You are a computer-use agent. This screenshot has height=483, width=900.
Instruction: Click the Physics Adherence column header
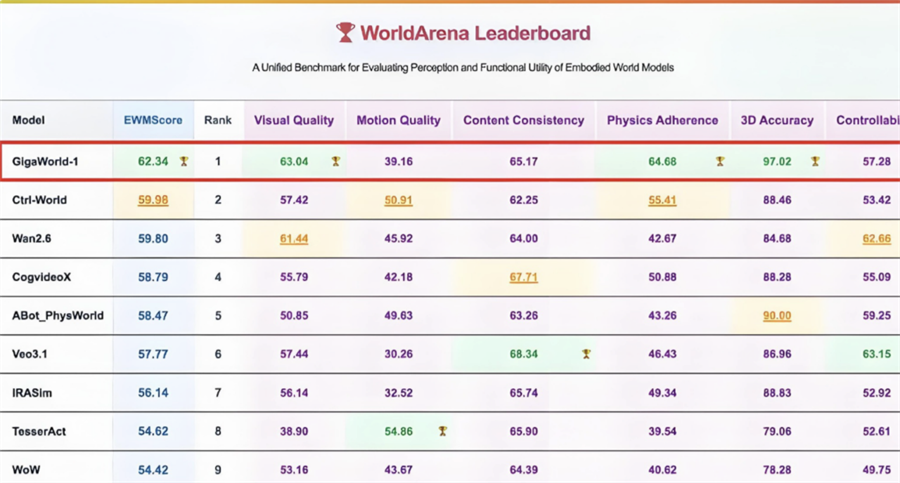point(662,120)
